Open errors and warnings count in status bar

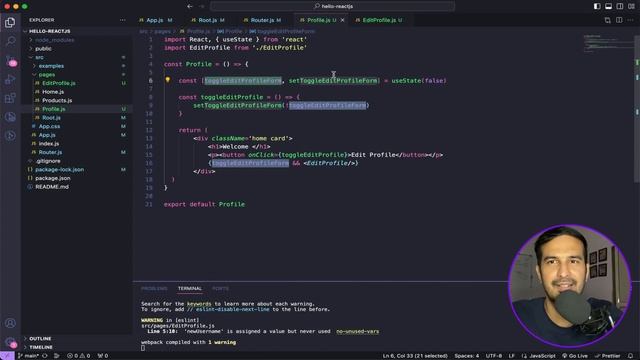coord(78,356)
